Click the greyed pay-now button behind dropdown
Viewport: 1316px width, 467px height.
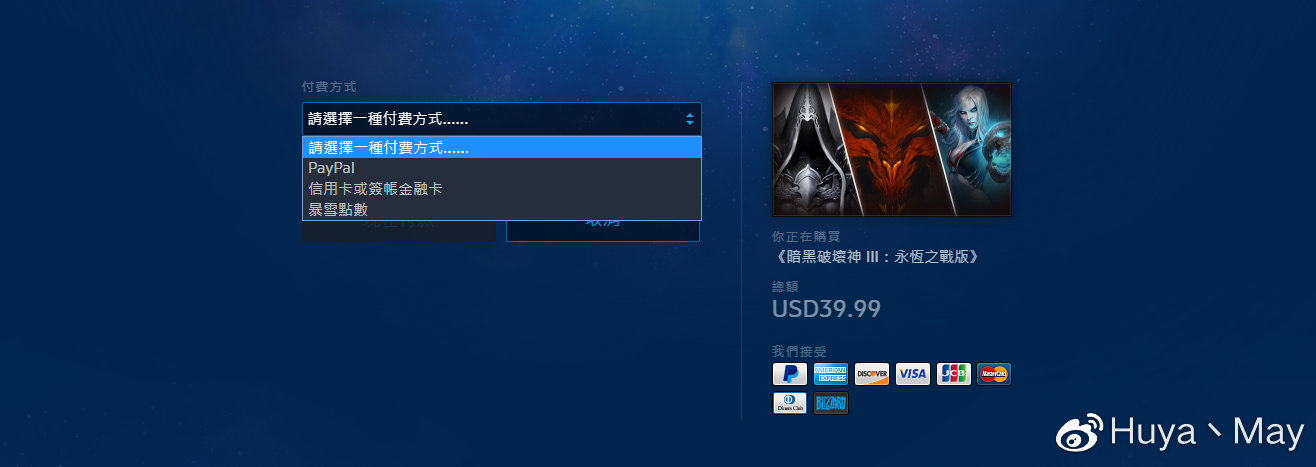click(399, 230)
